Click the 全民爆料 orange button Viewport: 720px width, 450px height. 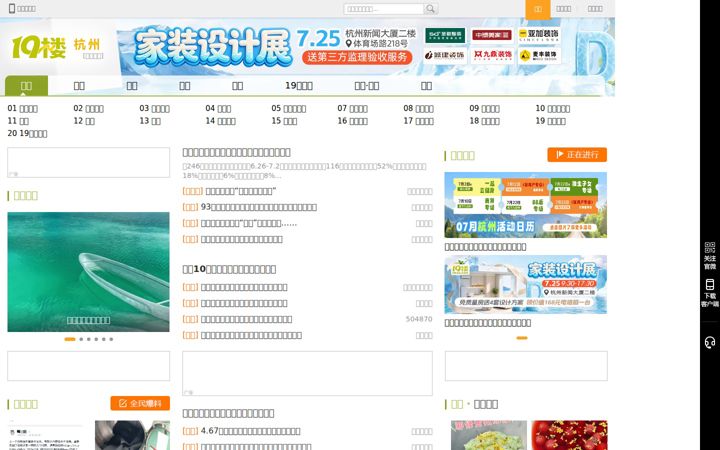pyautogui.click(x=140, y=403)
